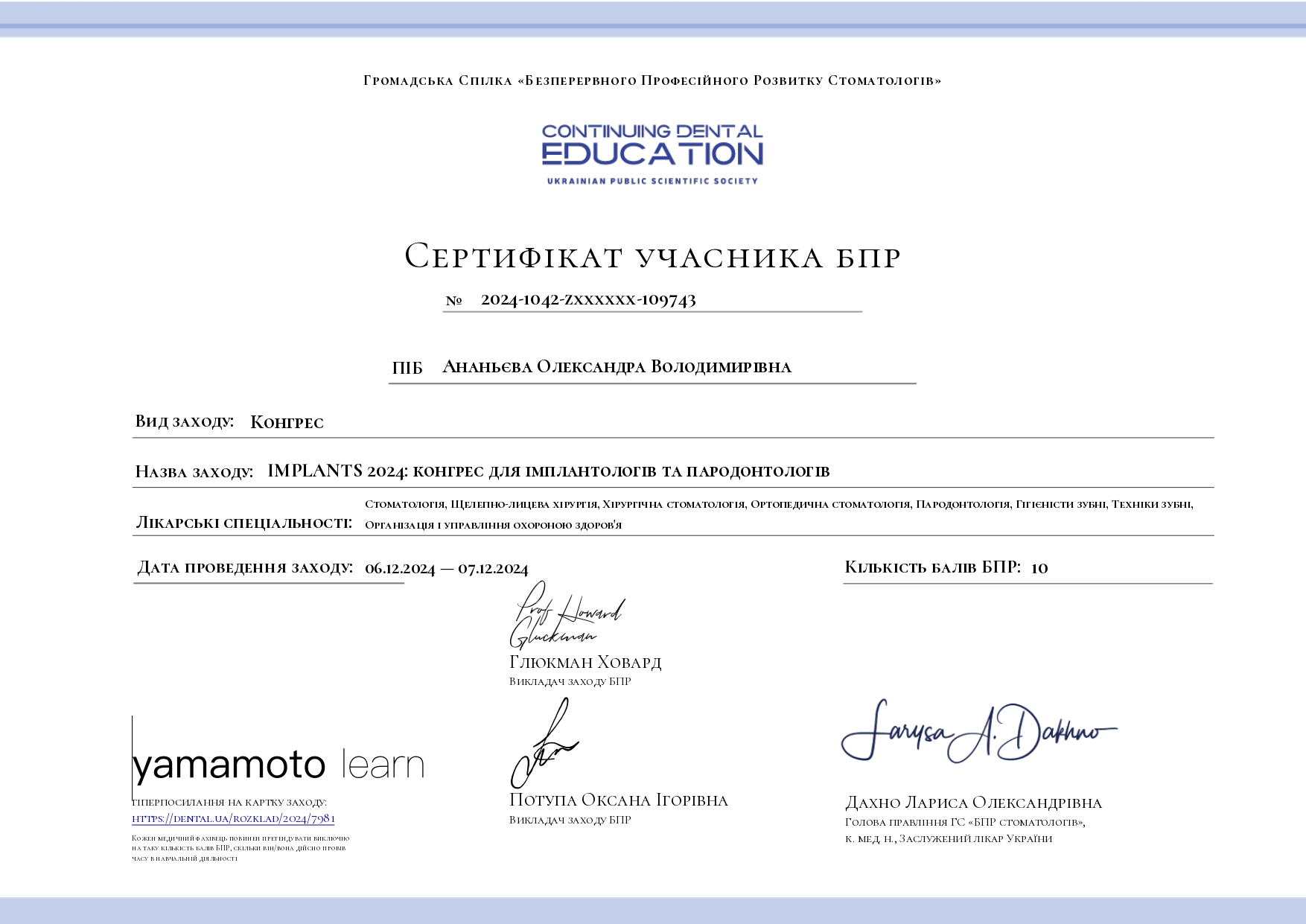This screenshot has width=1306, height=924.
Task: Click the event date range 06.12.2024 — 07.12.2024
Action: [446, 569]
